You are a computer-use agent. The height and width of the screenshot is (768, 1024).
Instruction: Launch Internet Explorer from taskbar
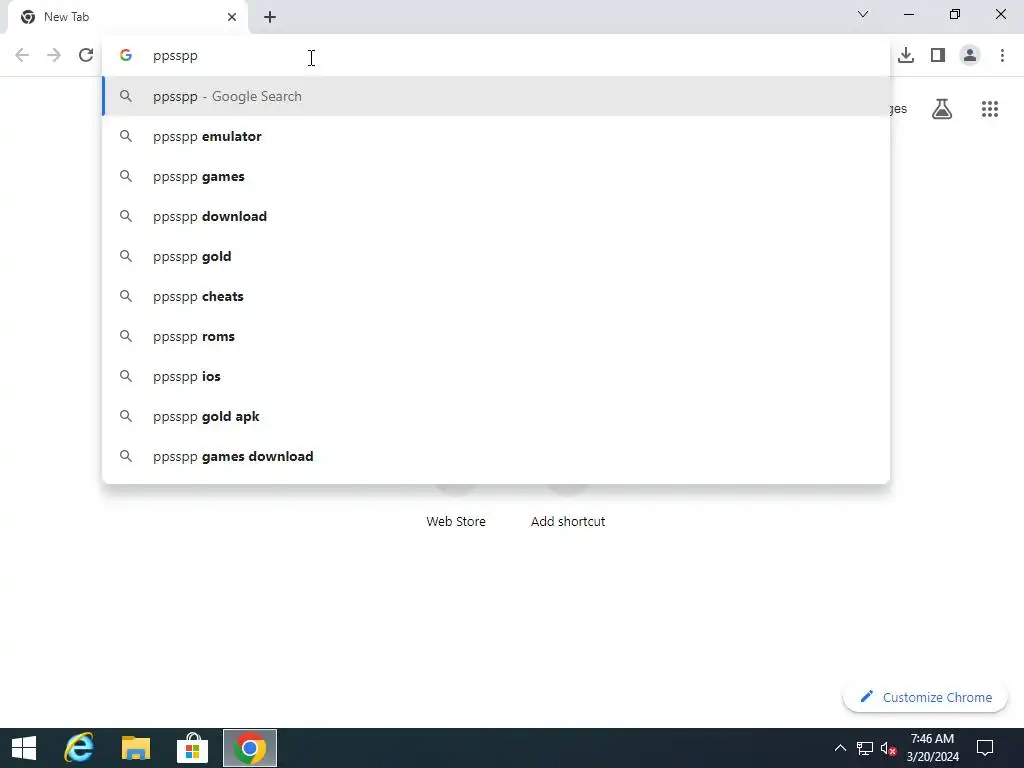[x=79, y=748]
